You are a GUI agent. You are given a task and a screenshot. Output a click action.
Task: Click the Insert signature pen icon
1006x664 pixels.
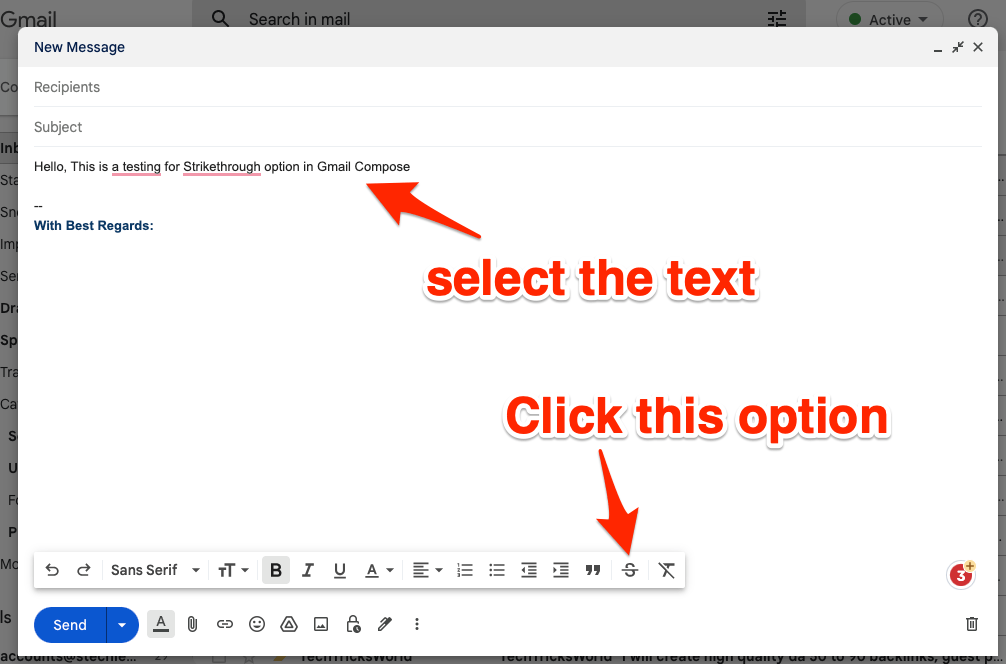(x=385, y=624)
